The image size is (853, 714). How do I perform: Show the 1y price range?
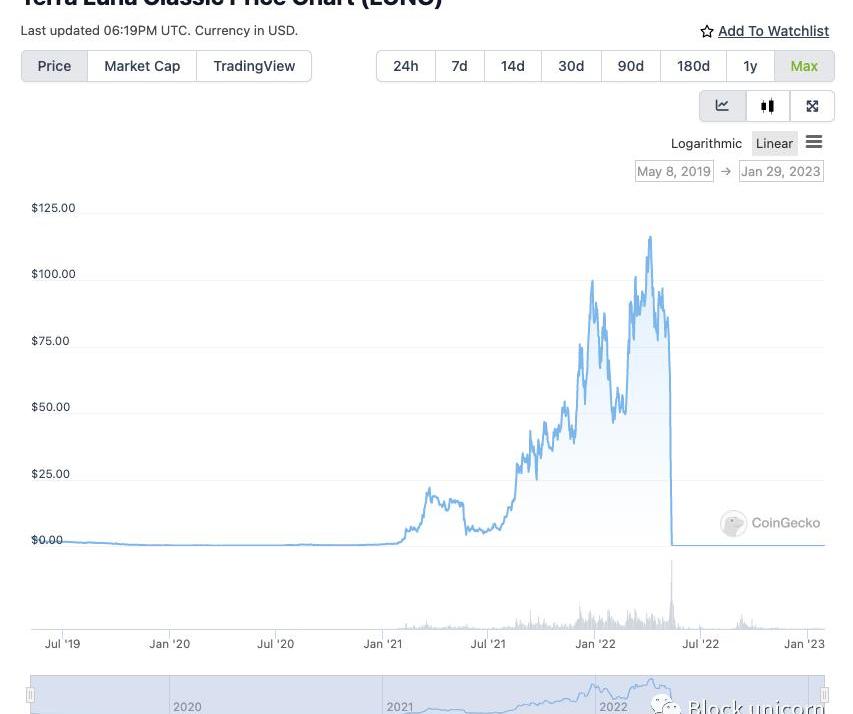coord(750,66)
